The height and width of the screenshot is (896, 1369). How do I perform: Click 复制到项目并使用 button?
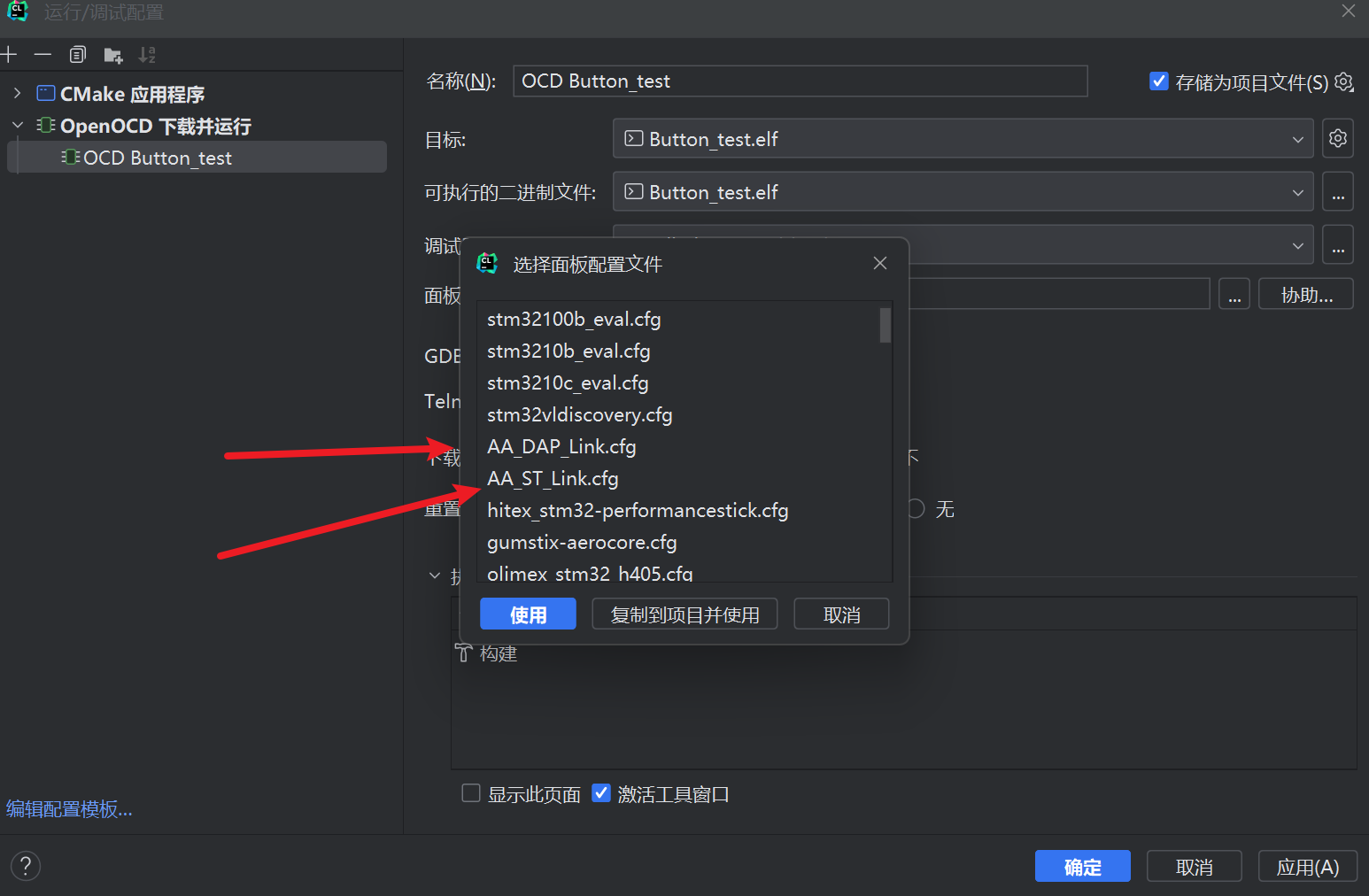pos(684,614)
